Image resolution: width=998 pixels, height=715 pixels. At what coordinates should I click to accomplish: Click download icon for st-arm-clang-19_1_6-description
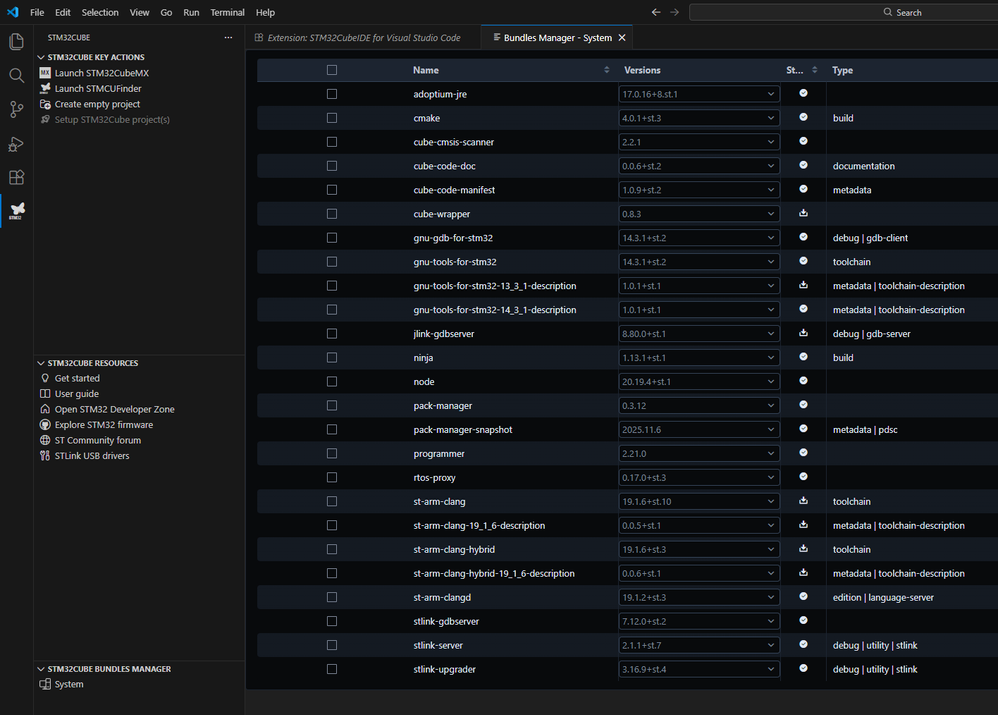click(x=803, y=525)
